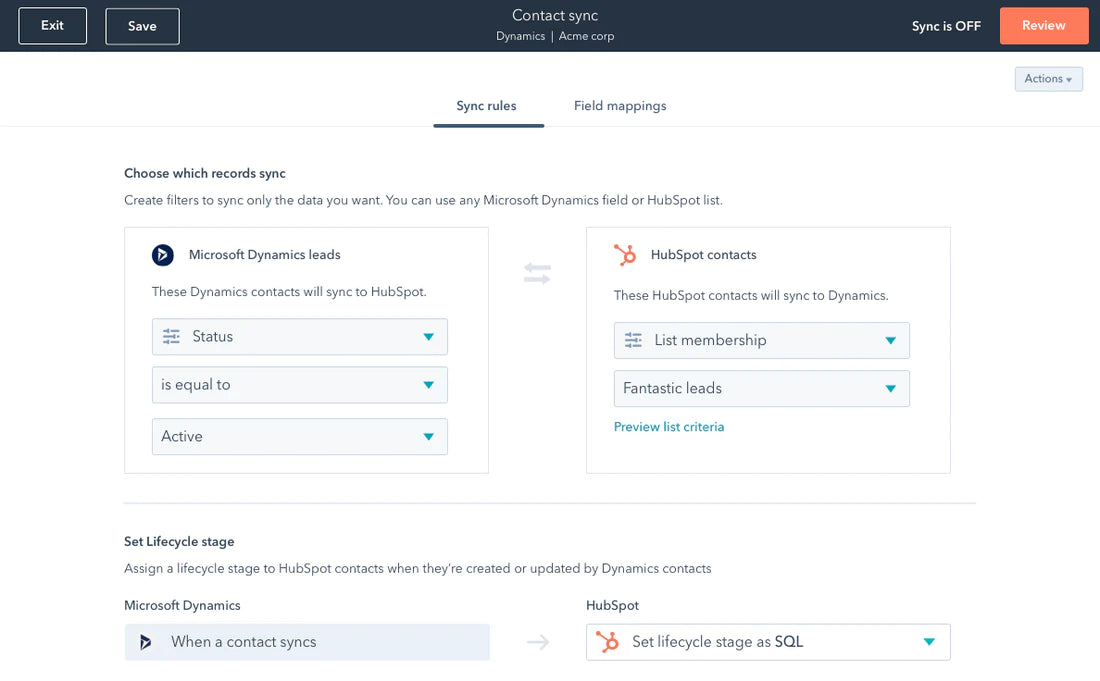Click the Dynamics icon in 'When a contact syncs'
This screenshot has width=1100, height=681.
[146, 642]
